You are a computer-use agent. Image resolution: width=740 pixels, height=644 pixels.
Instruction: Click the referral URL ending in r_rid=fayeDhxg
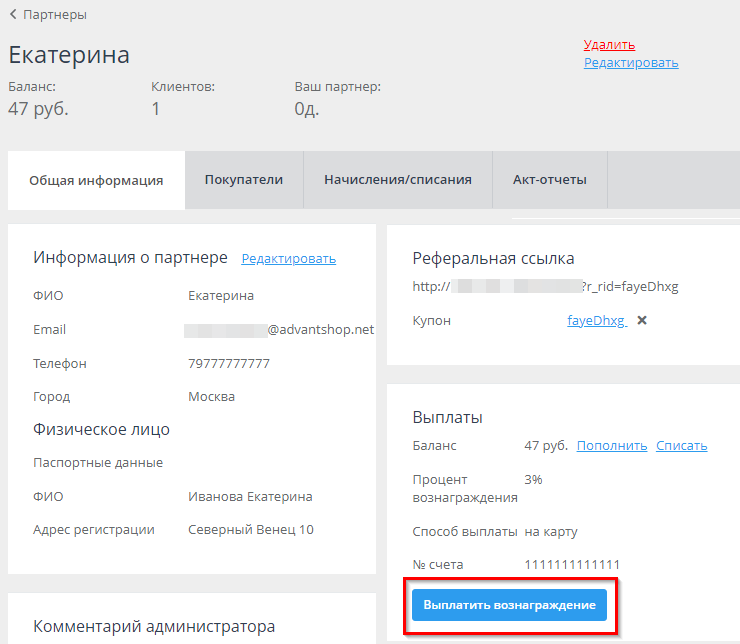[545, 287]
